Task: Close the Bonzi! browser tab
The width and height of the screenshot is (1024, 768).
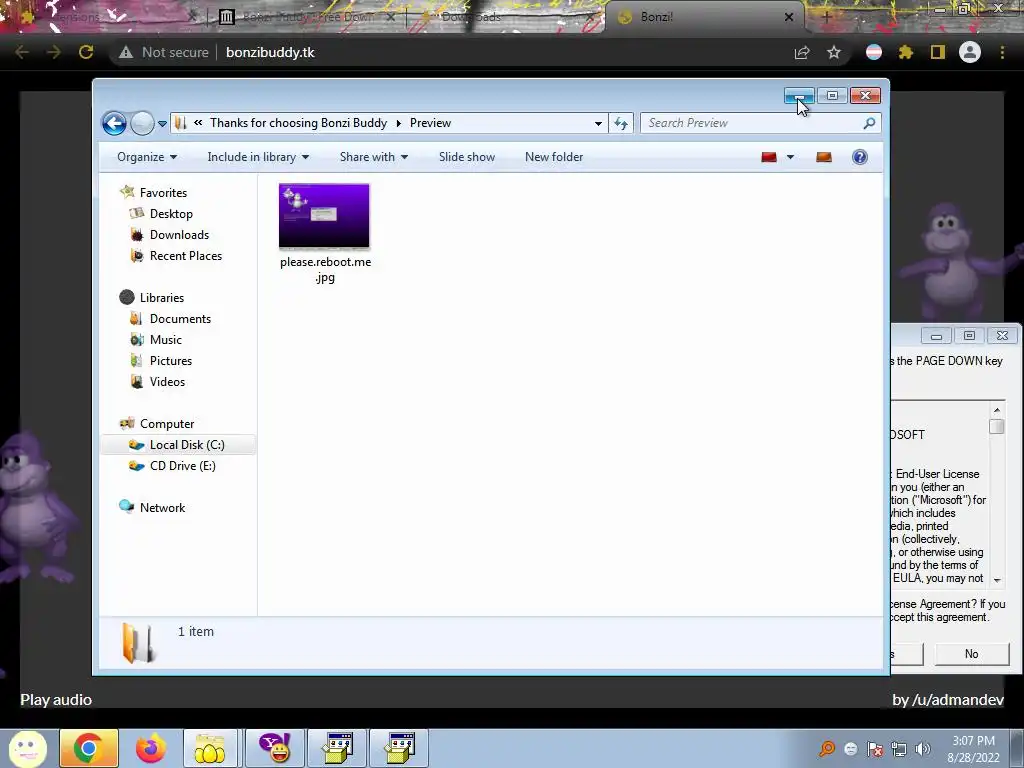Action: [x=789, y=17]
